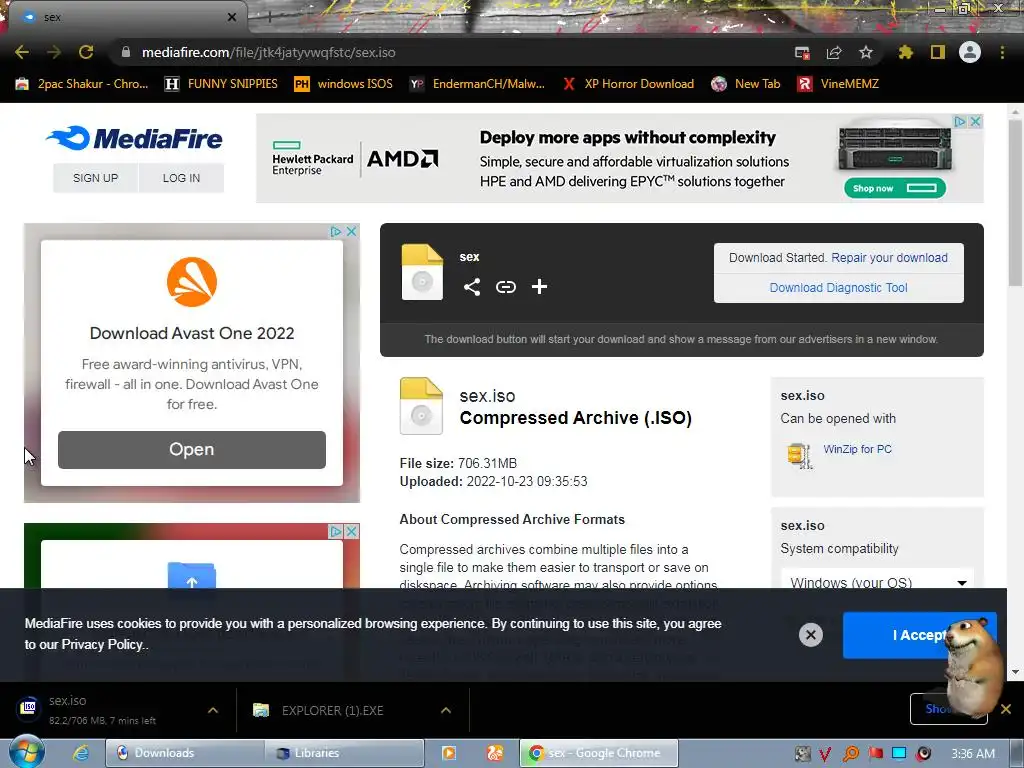Open AdChoices icon on Avast ad
The image size is (1024, 768).
[336, 231]
